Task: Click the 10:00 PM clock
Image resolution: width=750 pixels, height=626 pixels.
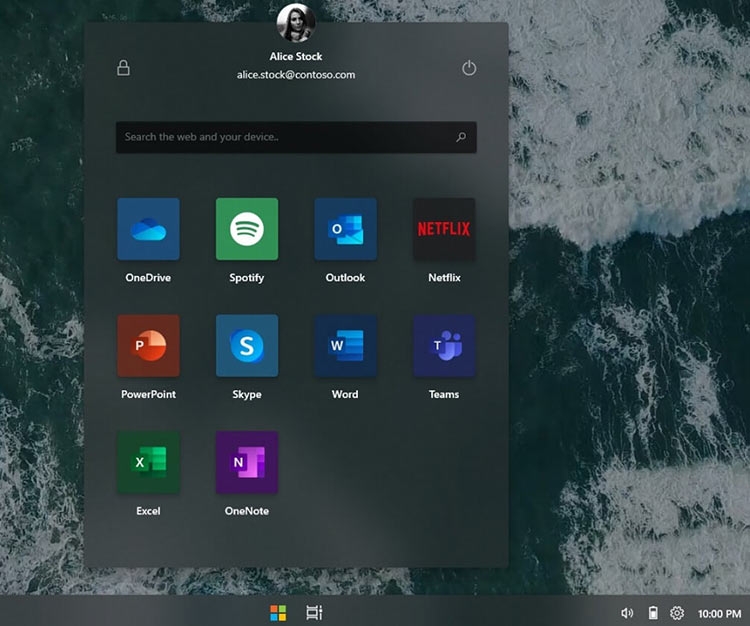Action: tap(719, 613)
